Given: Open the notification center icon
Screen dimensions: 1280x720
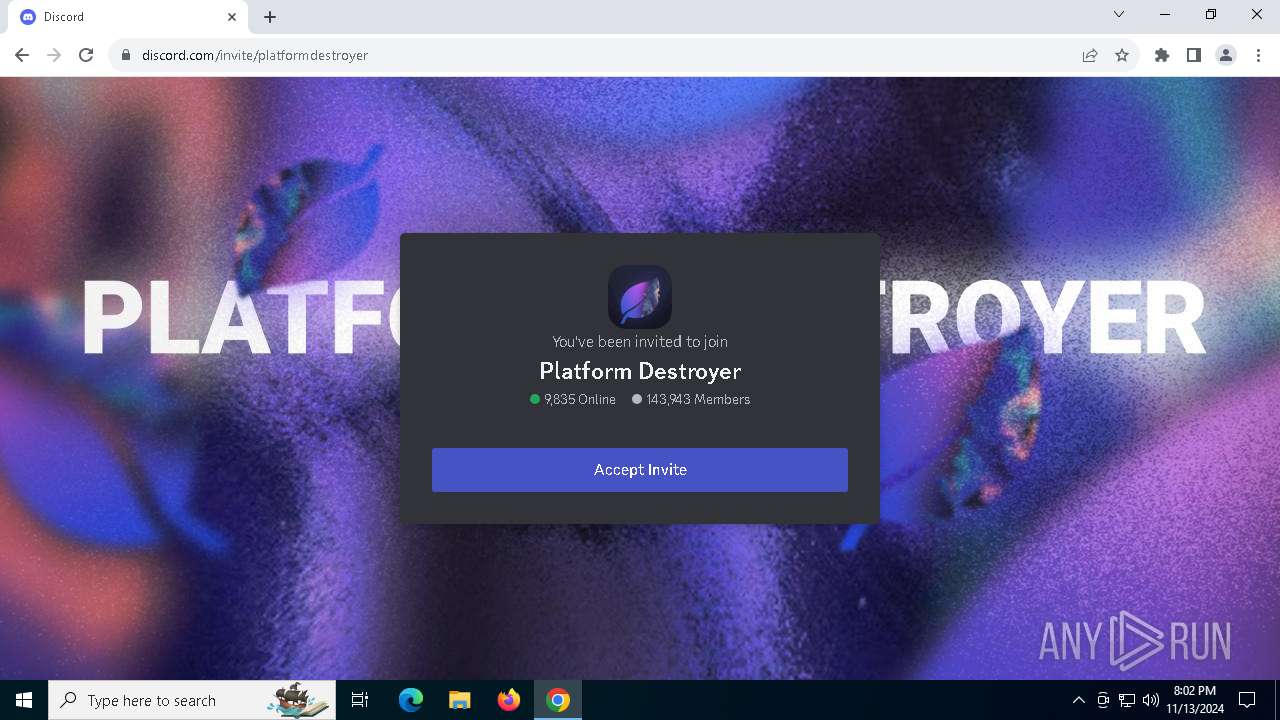Looking at the screenshot, I should pyautogui.click(x=1247, y=700).
